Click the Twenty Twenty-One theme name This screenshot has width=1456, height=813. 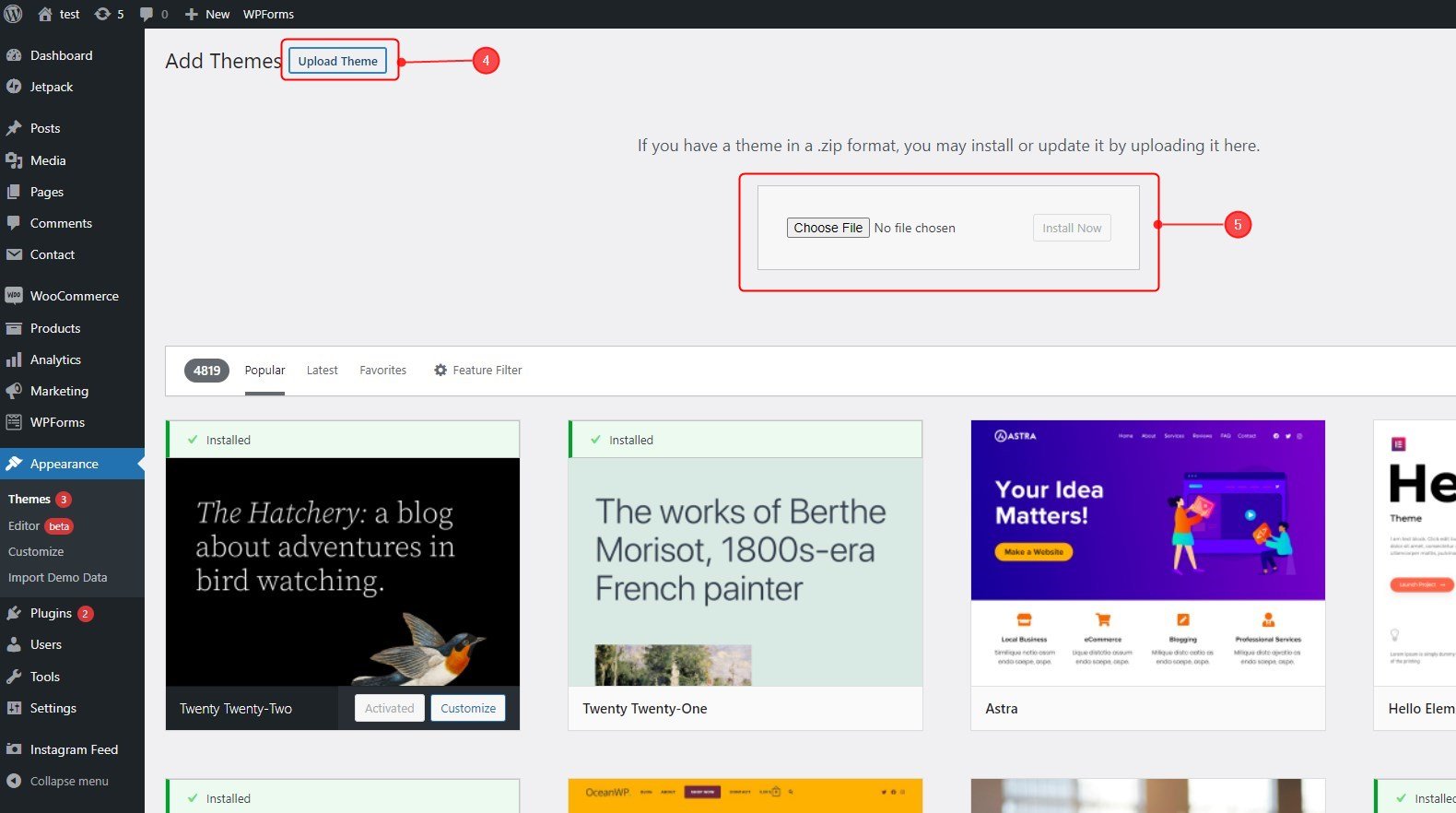pyautogui.click(x=645, y=709)
